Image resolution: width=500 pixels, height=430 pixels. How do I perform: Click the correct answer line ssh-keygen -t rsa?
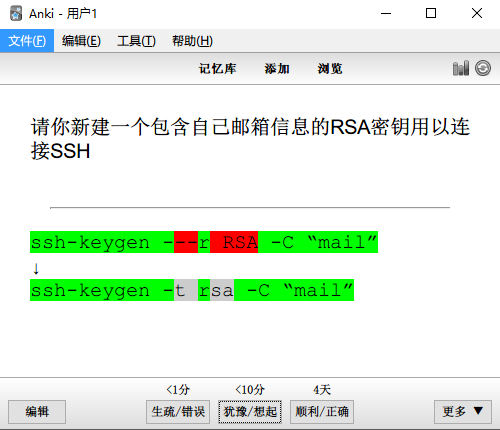pyautogui.click(x=192, y=290)
